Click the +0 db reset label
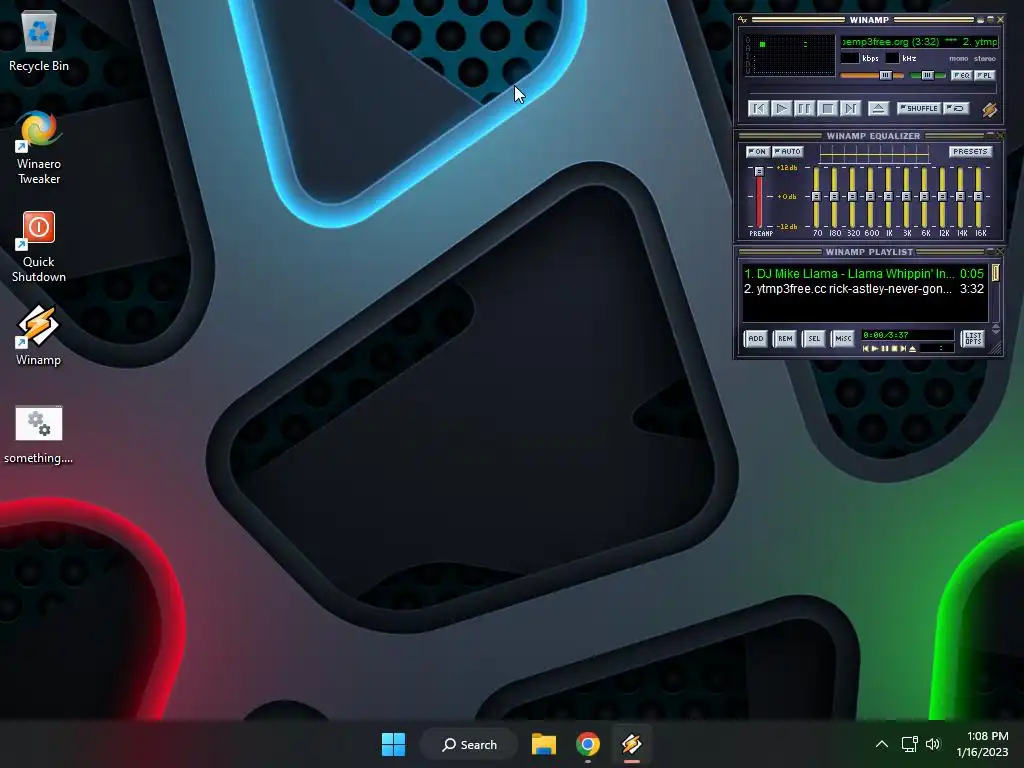 787,197
